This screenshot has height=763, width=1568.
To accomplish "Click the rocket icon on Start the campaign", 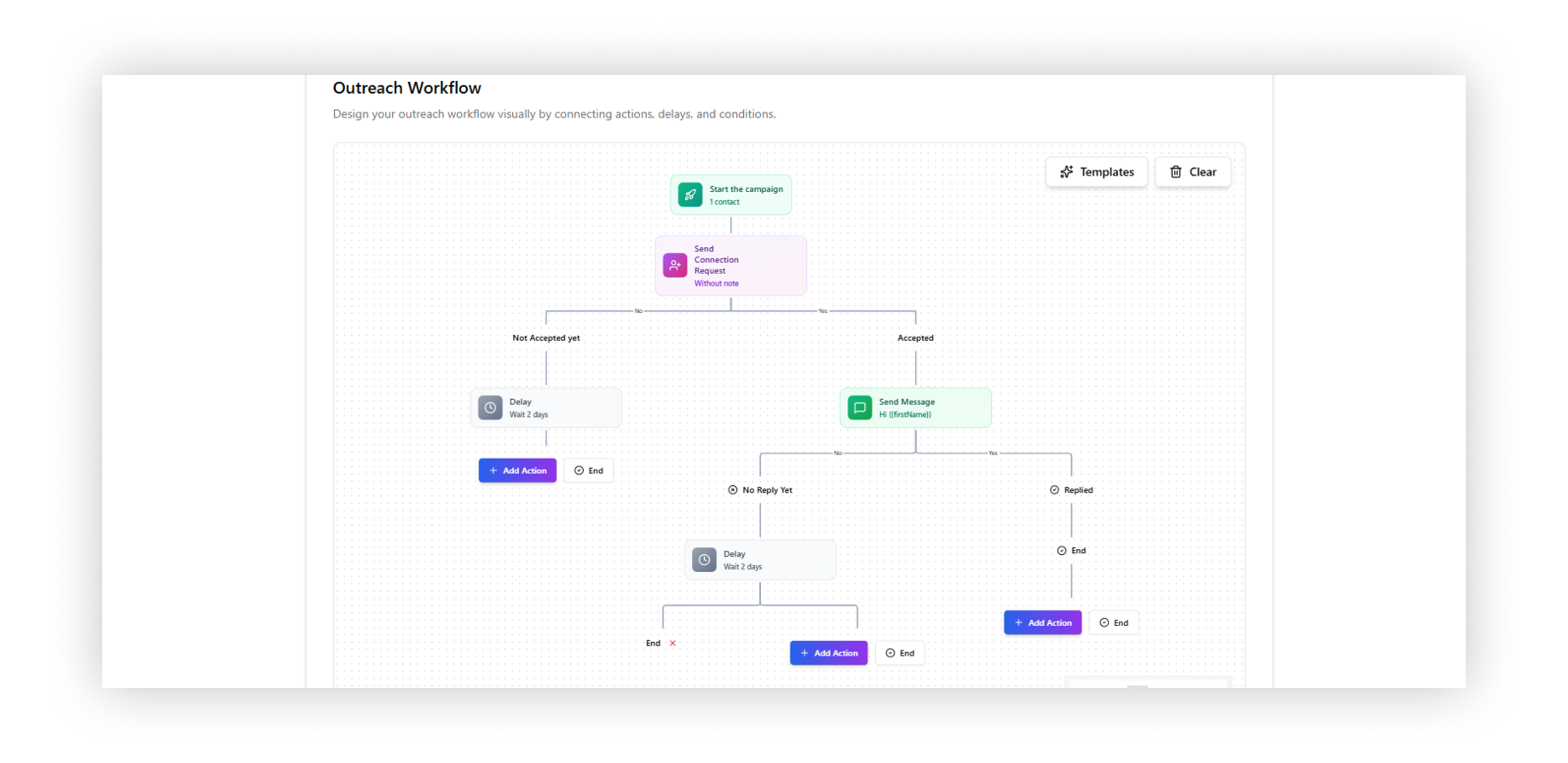I will click(690, 195).
